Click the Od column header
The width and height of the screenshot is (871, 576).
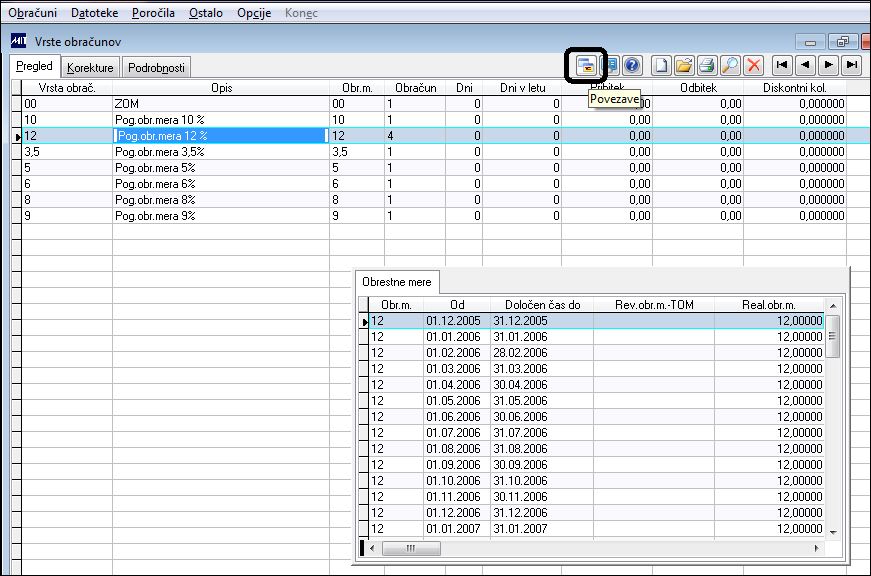(457, 305)
